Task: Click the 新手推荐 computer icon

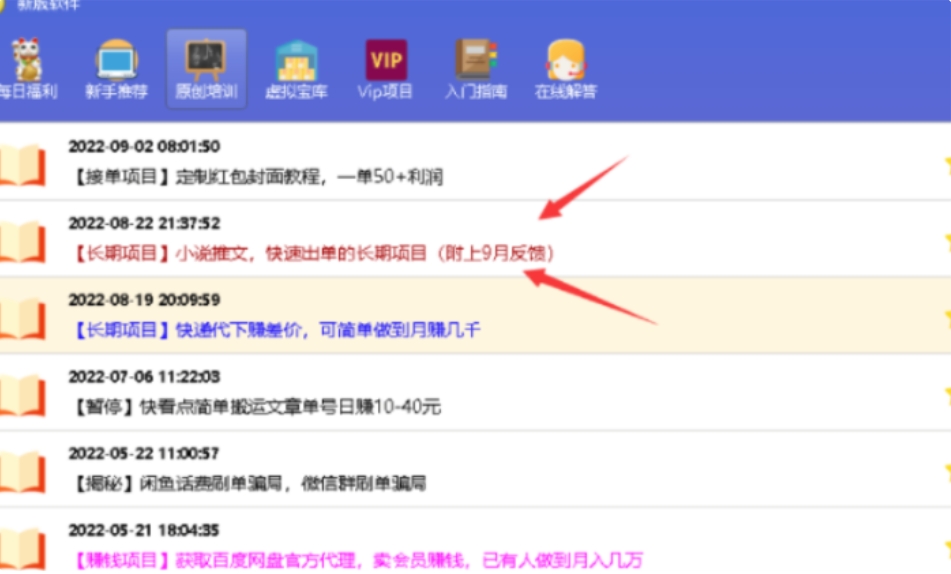Action: [116, 60]
